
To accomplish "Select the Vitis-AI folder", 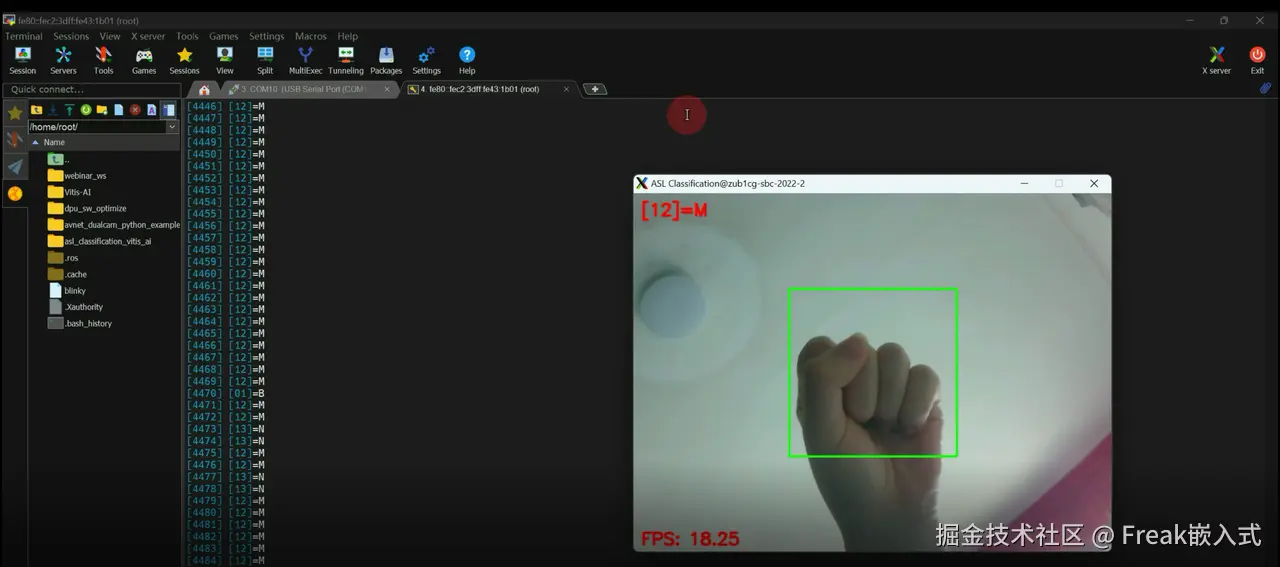I will tap(70, 192).
